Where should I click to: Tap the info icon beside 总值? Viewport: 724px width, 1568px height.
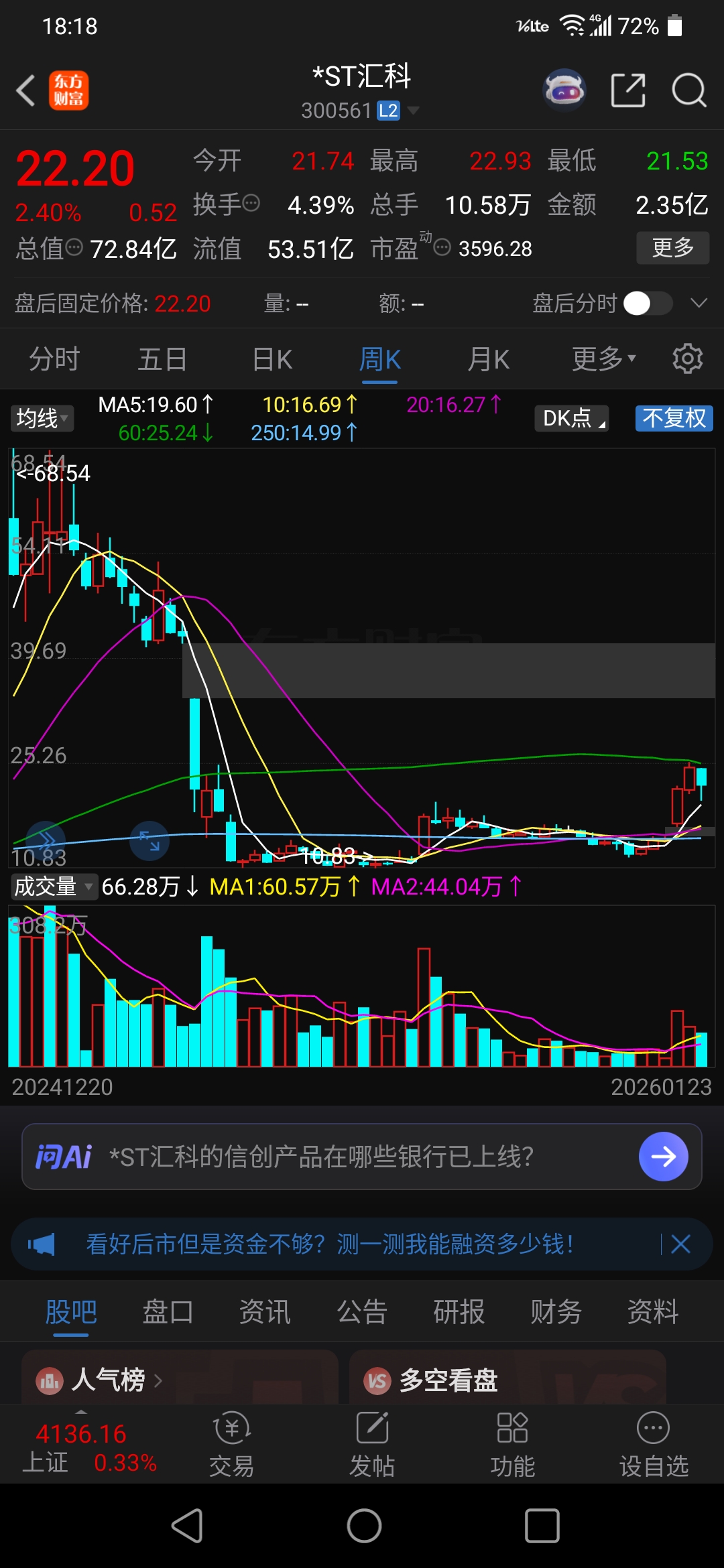coord(74,247)
